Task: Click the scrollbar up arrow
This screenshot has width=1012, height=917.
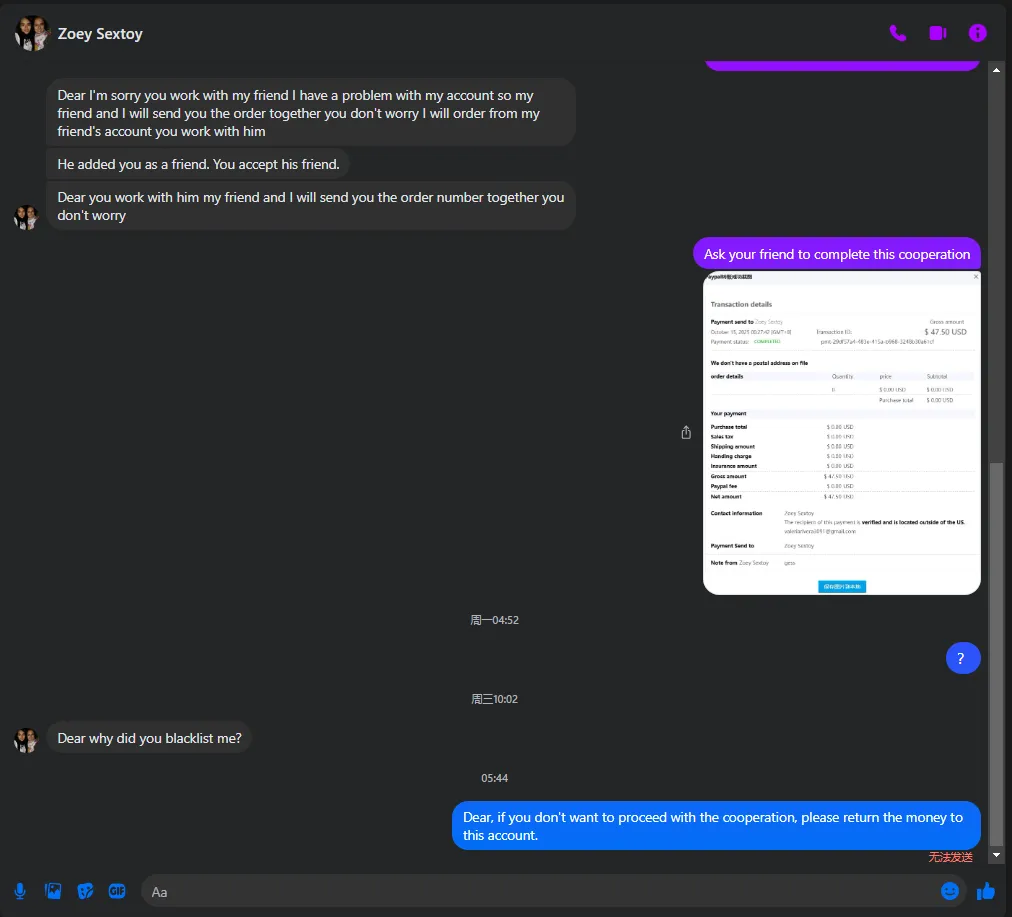Action: coord(997,70)
